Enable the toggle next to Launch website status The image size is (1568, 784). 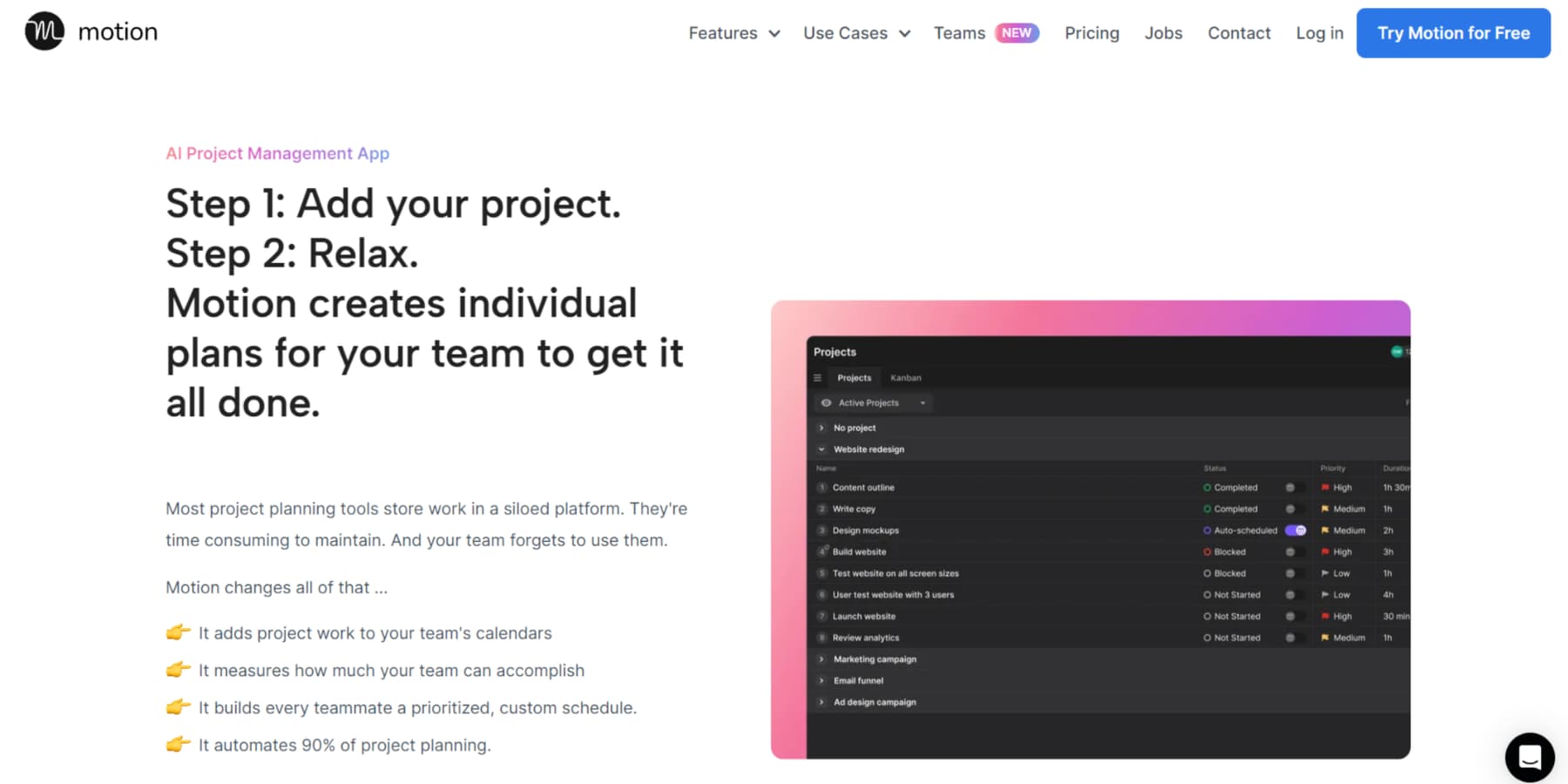coord(1291,616)
